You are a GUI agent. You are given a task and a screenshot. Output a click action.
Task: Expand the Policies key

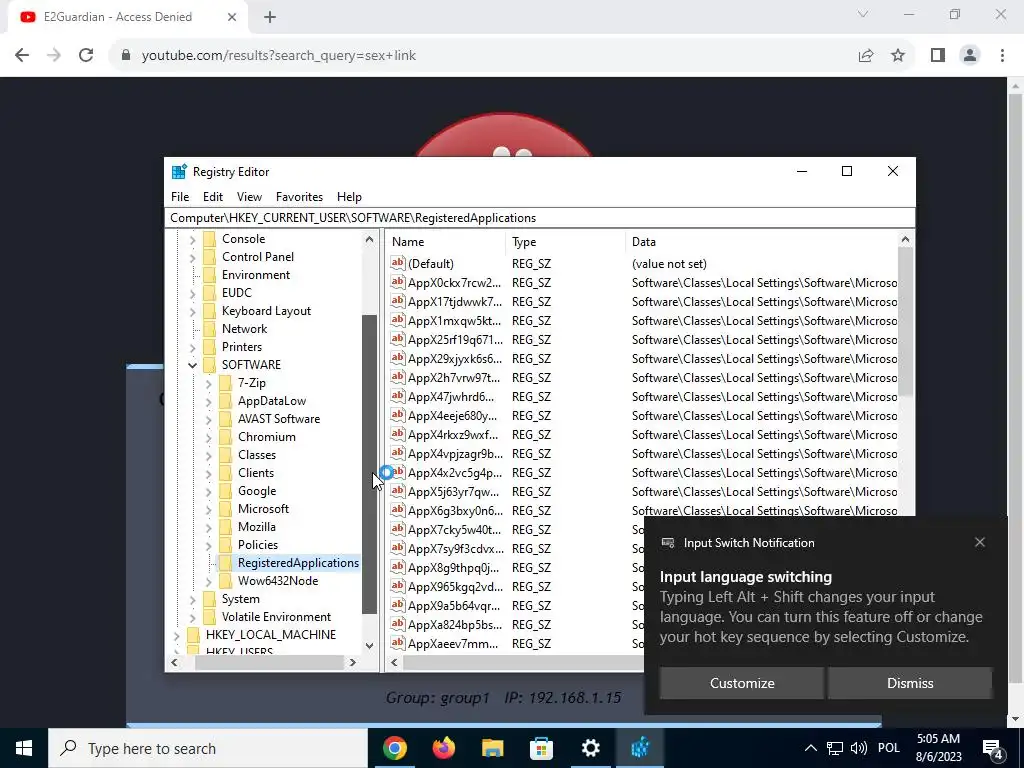(209, 545)
